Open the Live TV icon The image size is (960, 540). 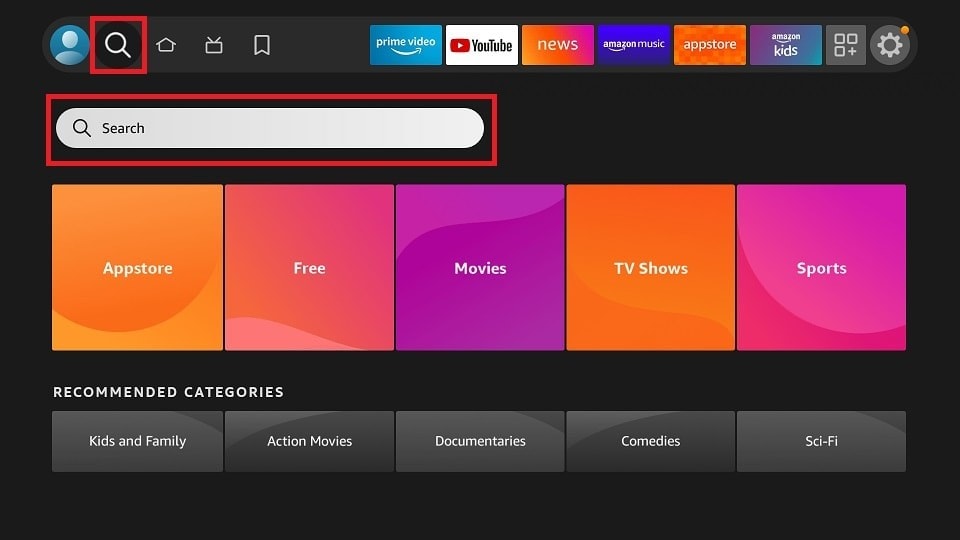(214, 45)
